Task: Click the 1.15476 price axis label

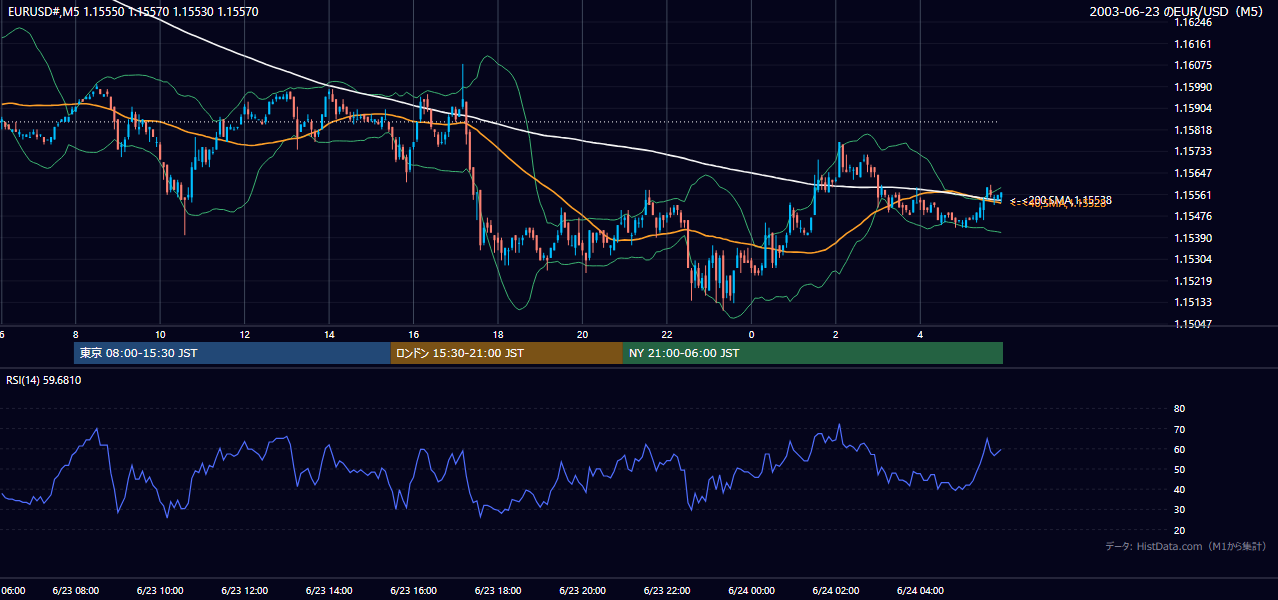Action: (1194, 216)
